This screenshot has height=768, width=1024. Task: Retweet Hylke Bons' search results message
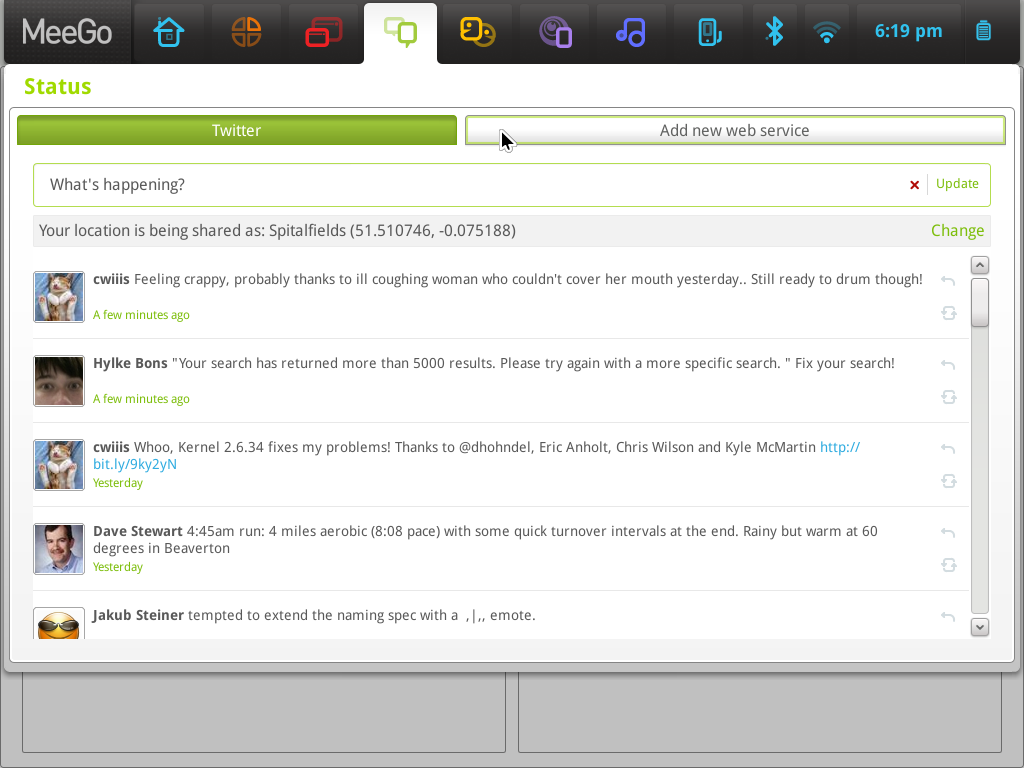click(948, 397)
